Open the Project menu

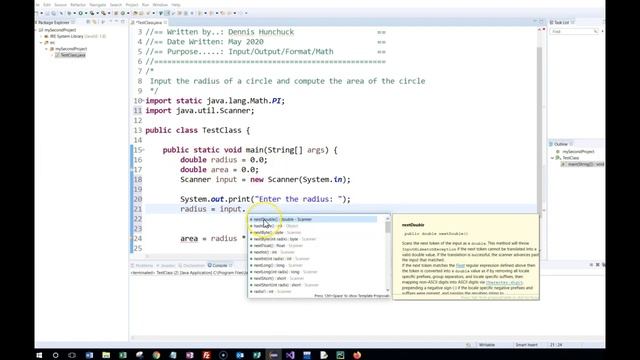pos(132,5)
